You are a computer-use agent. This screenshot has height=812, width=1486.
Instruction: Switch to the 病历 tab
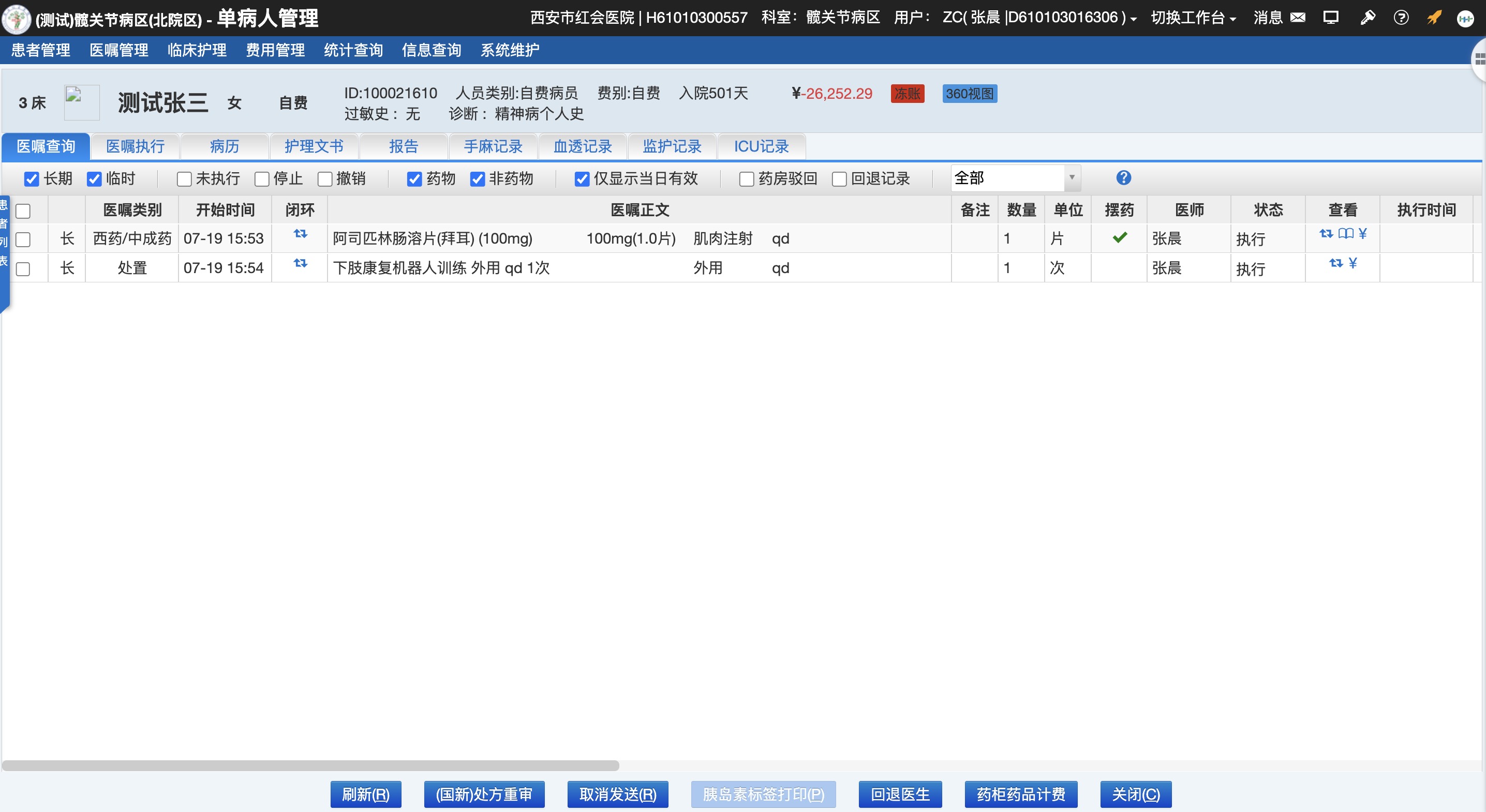point(225,146)
